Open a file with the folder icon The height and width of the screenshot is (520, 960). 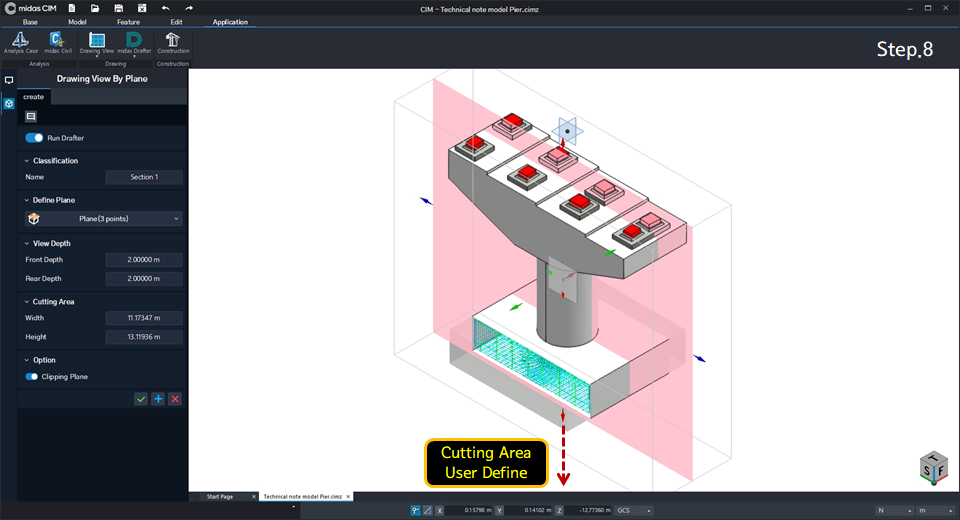95,8
